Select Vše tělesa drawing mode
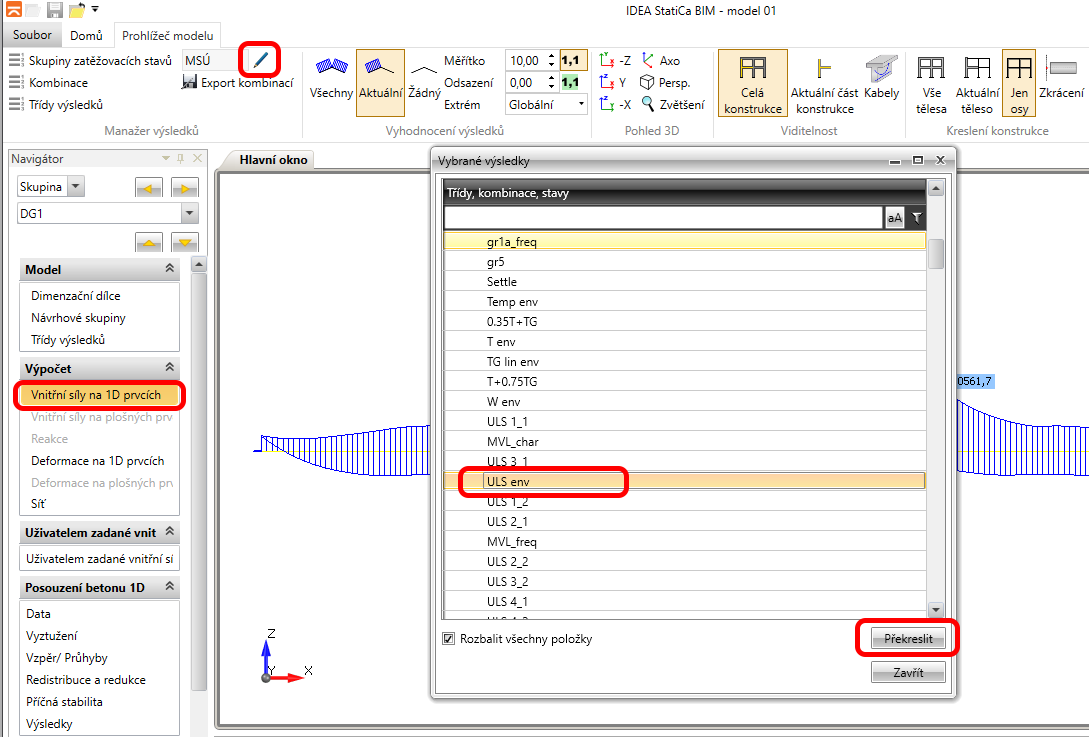Viewport: 1089px width, 737px height. tap(931, 82)
